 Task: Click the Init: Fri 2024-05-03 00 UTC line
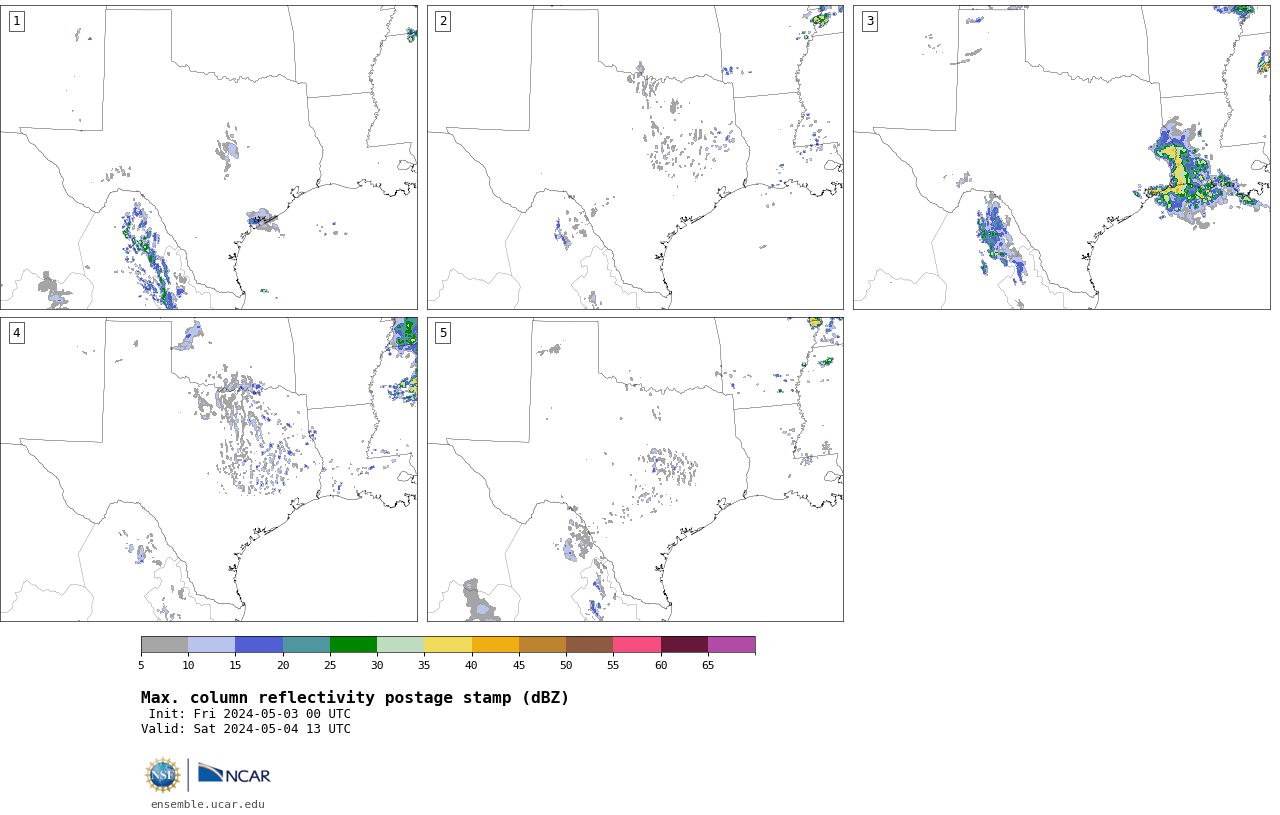[x=250, y=714]
